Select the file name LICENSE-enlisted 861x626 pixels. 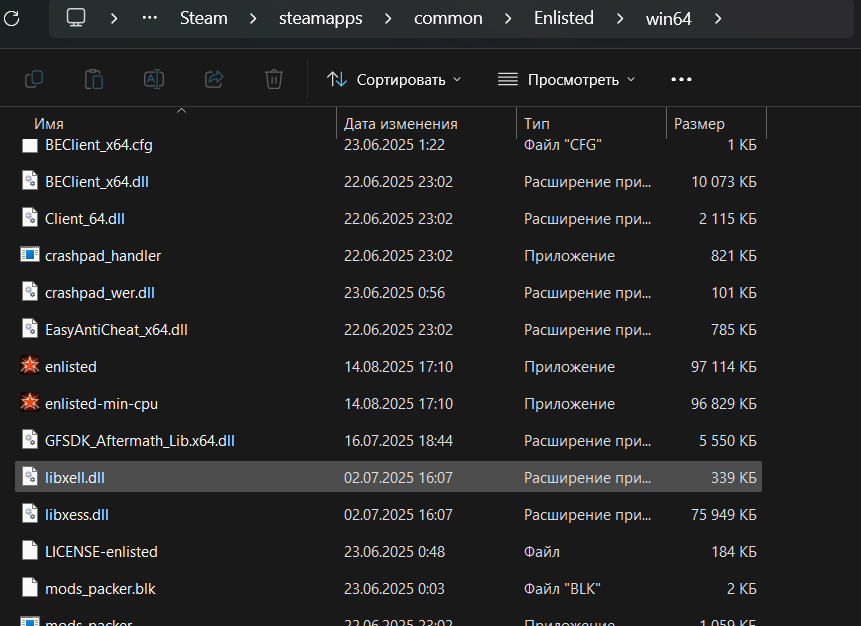[101, 551]
